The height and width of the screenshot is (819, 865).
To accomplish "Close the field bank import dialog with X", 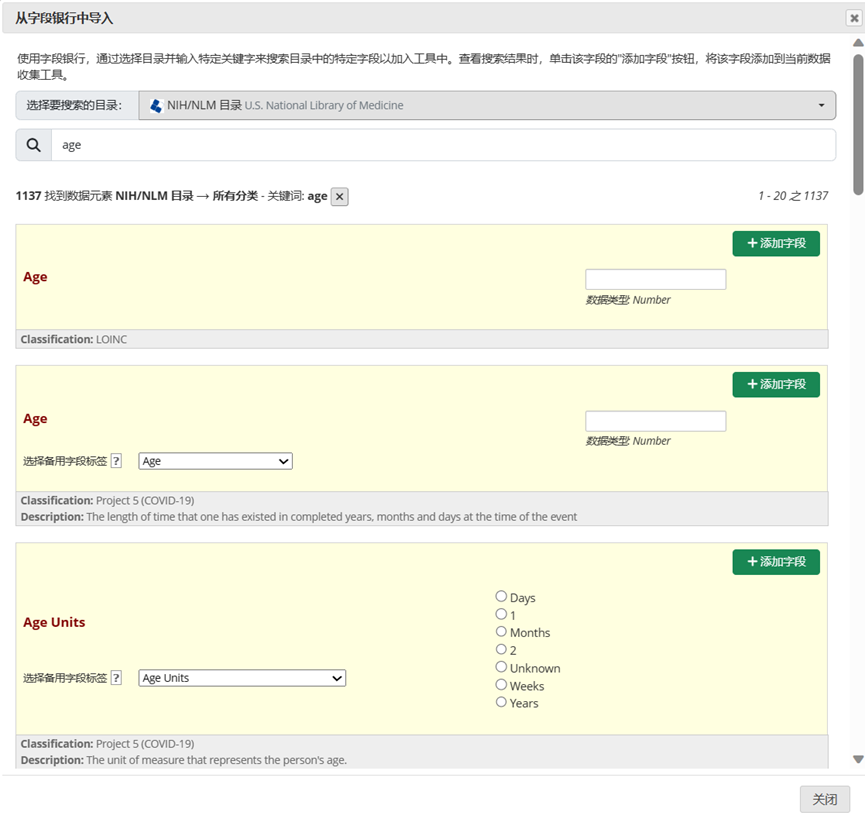I will (x=854, y=18).
